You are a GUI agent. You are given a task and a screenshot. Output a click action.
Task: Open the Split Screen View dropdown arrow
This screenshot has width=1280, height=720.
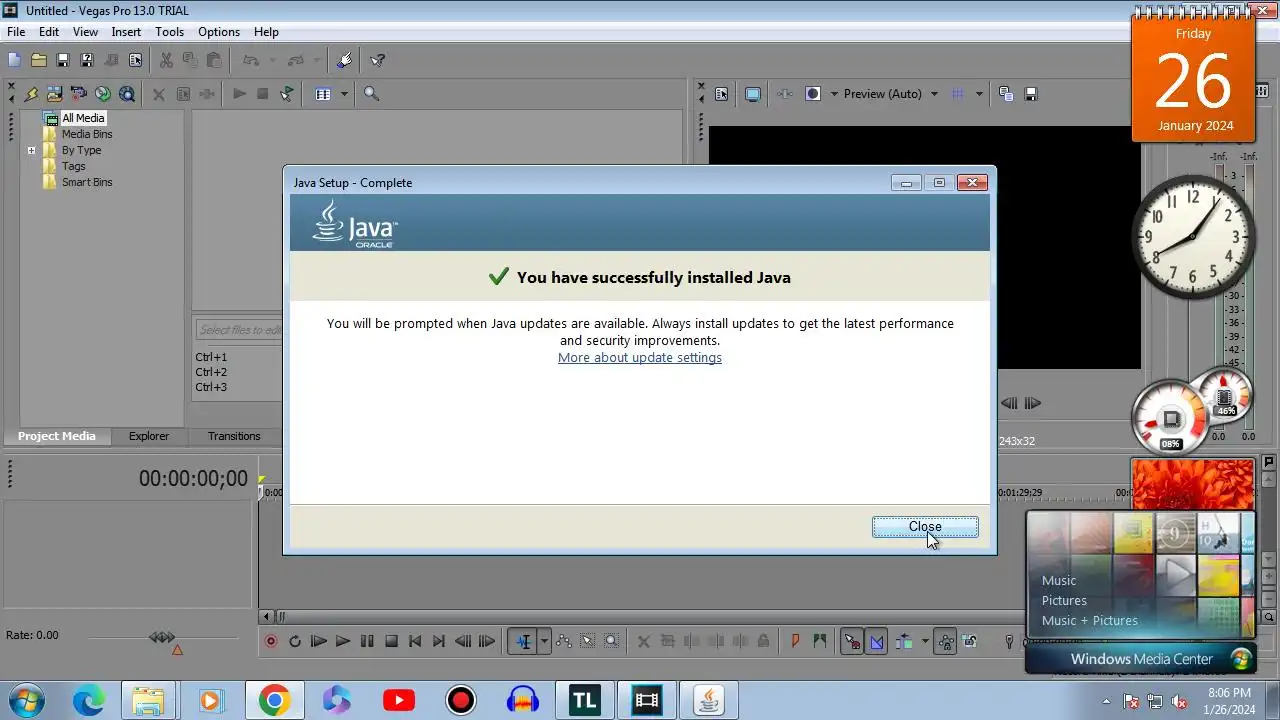tap(834, 94)
